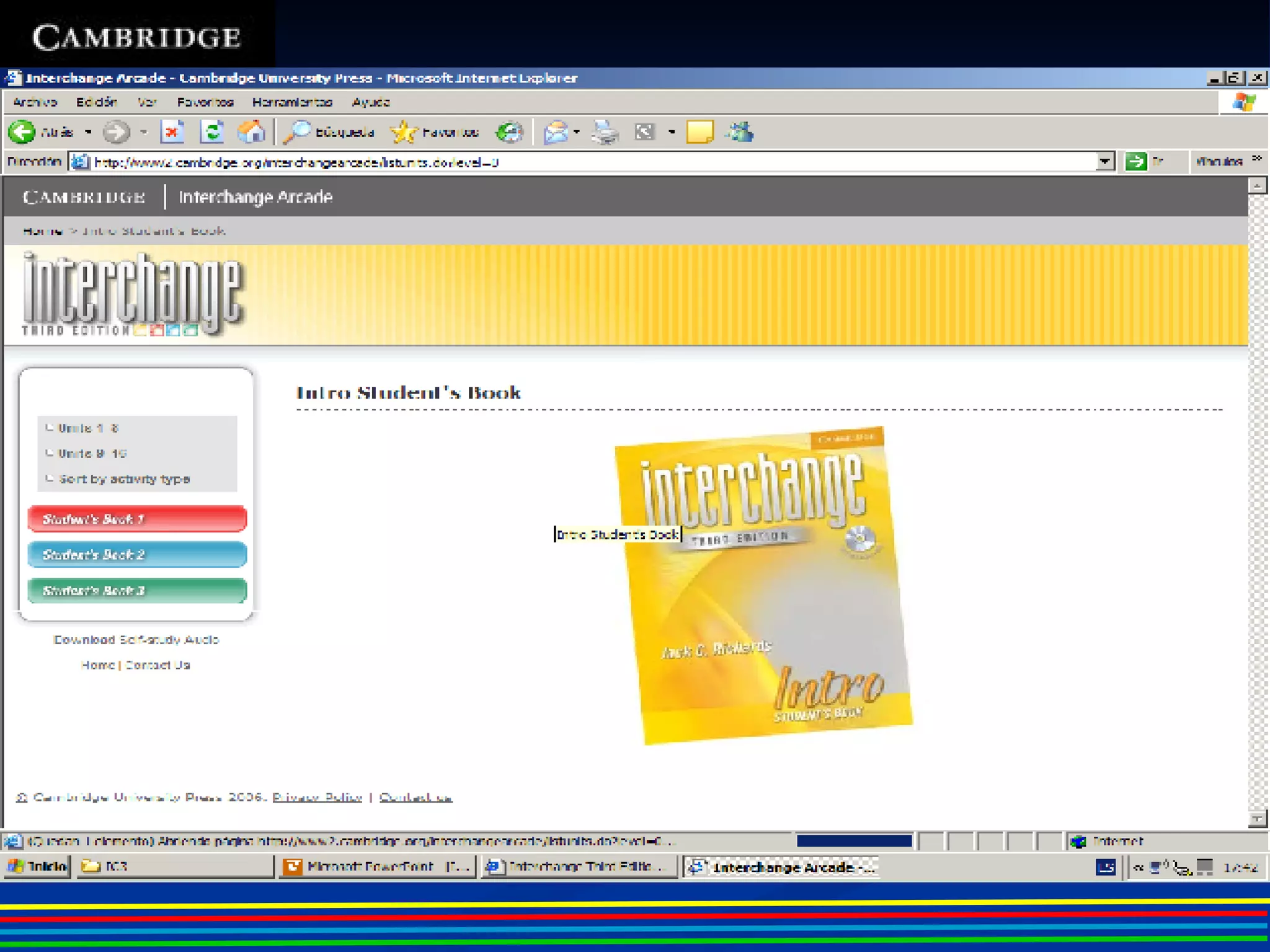
Task: Open the Herramientas menu
Action: pos(292,102)
